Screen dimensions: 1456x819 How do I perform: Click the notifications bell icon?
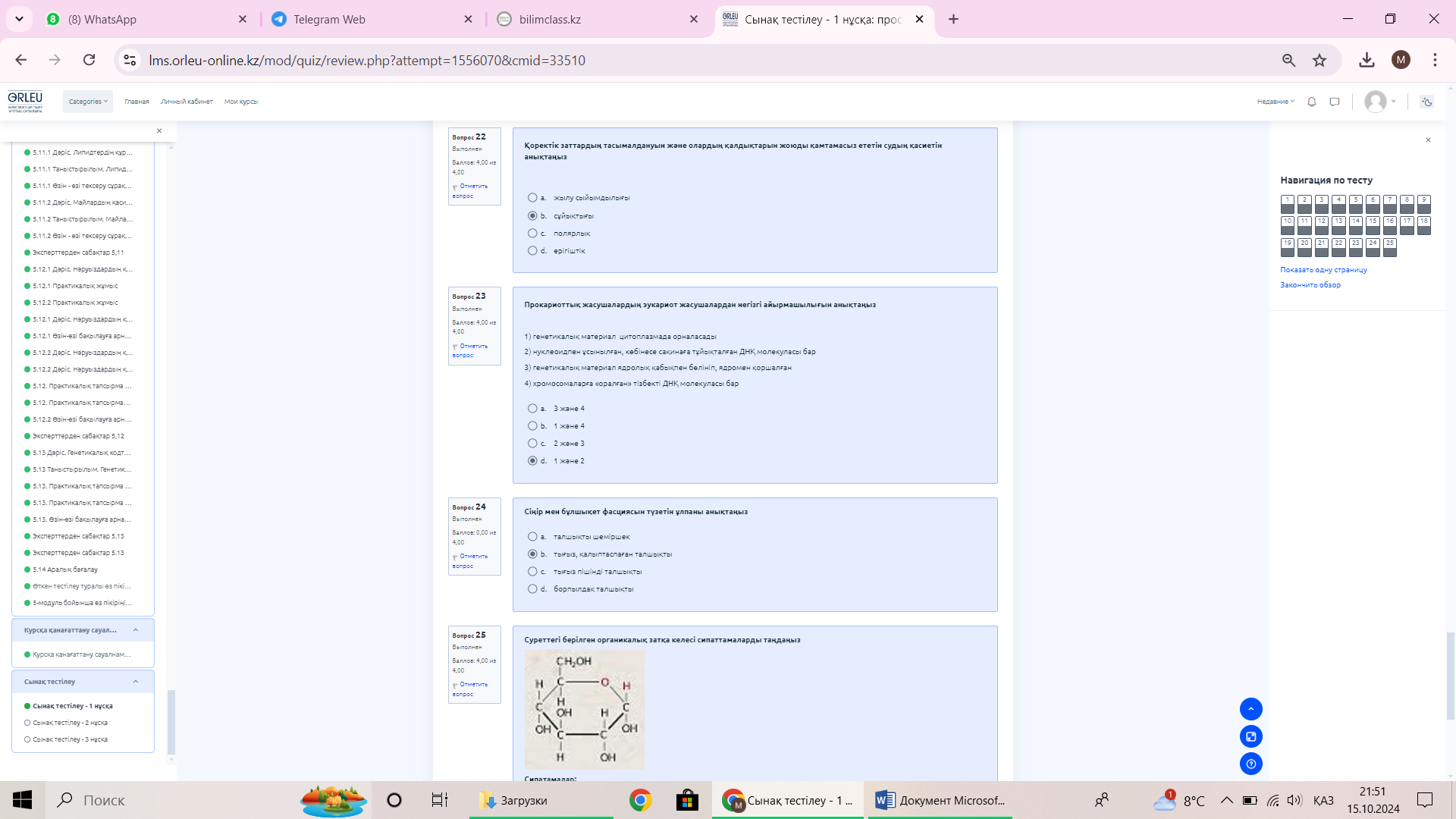tap(1312, 102)
